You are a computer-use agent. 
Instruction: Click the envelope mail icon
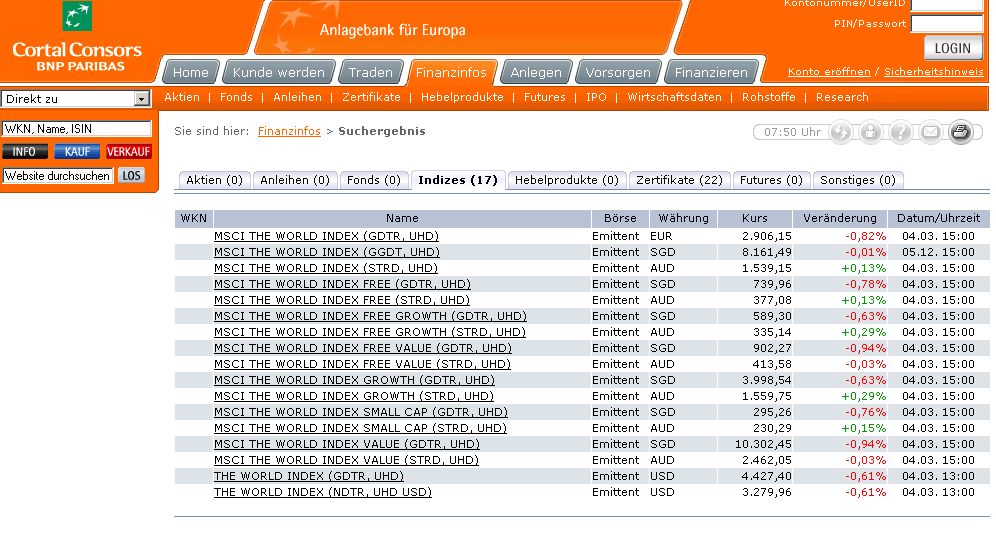tap(931, 132)
